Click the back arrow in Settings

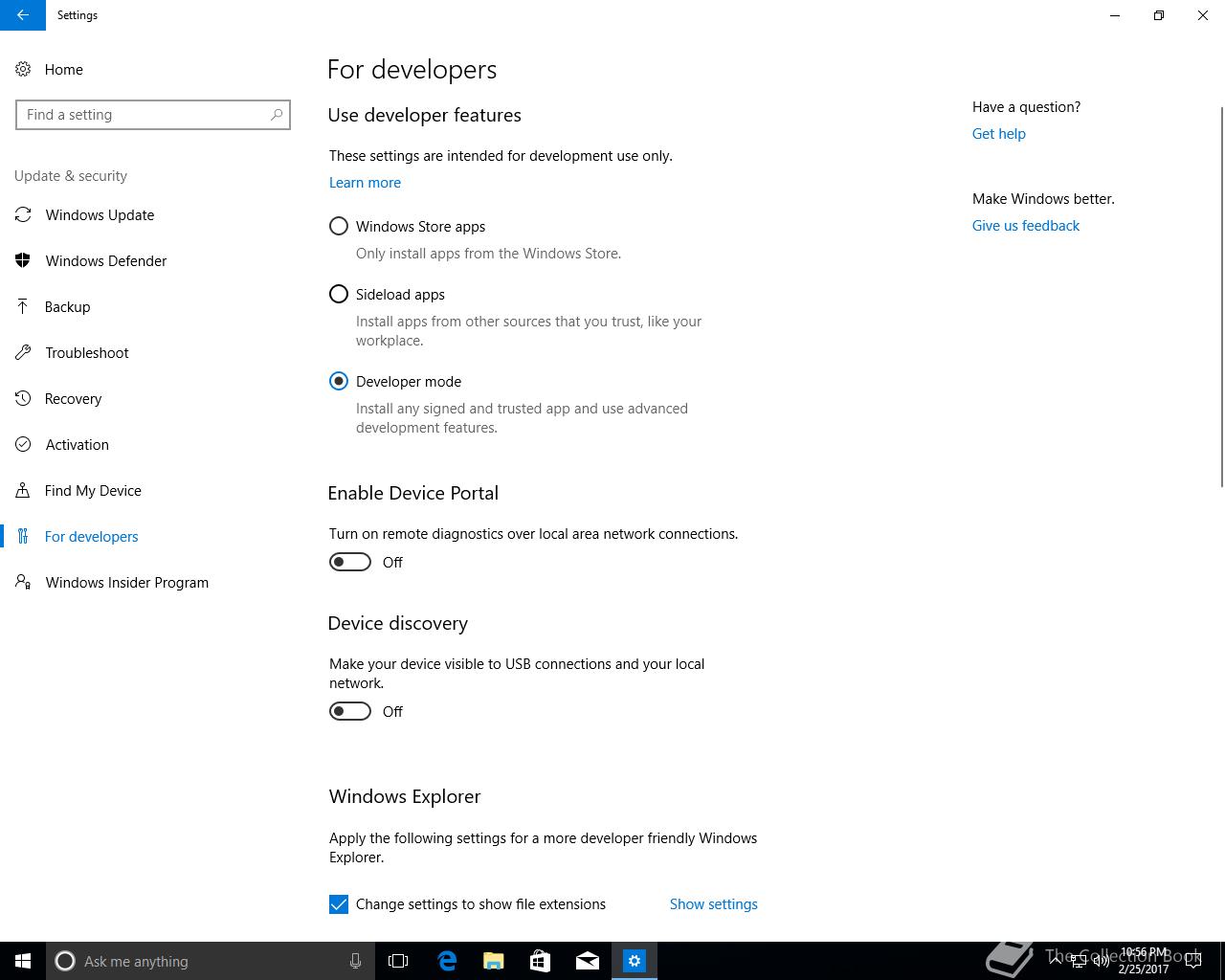pos(22,15)
